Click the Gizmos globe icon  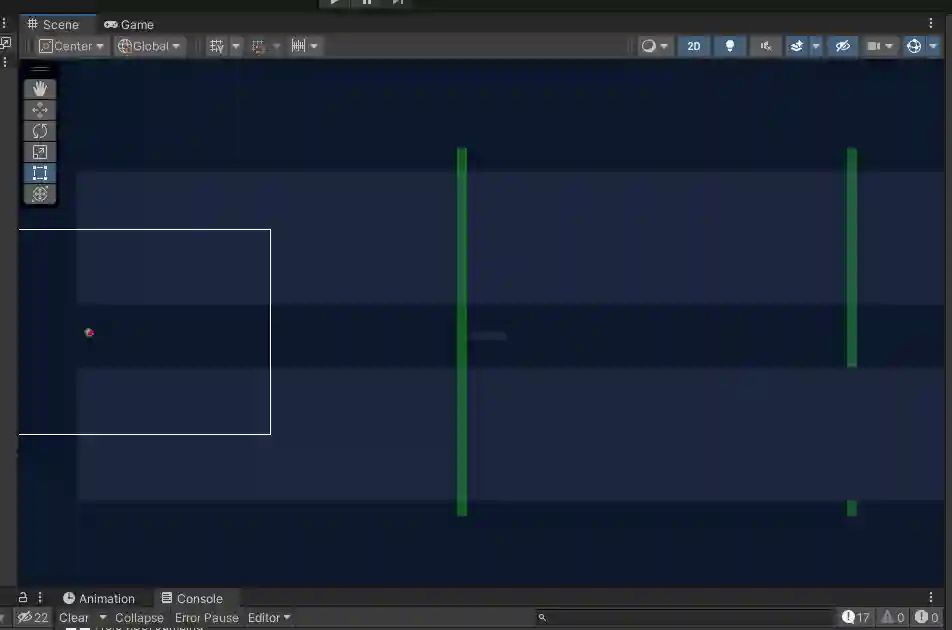[x=914, y=46]
